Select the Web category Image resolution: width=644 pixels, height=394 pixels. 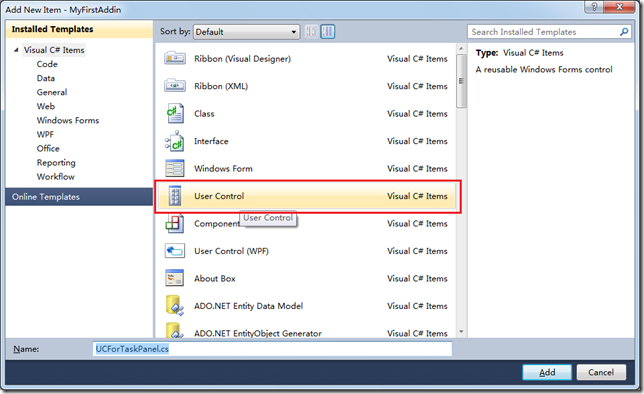click(x=46, y=106)
